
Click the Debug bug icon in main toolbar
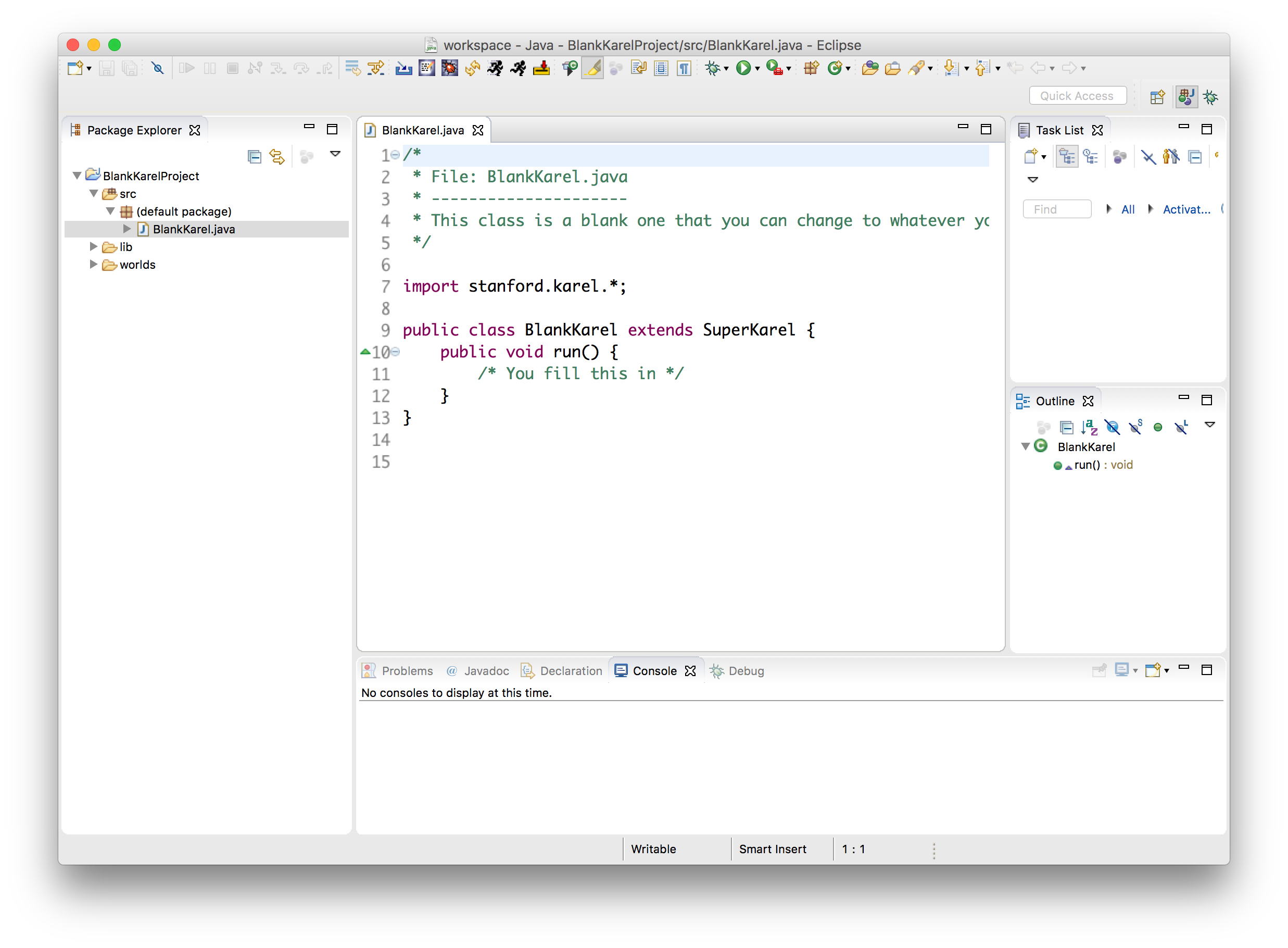coord(712,68)
